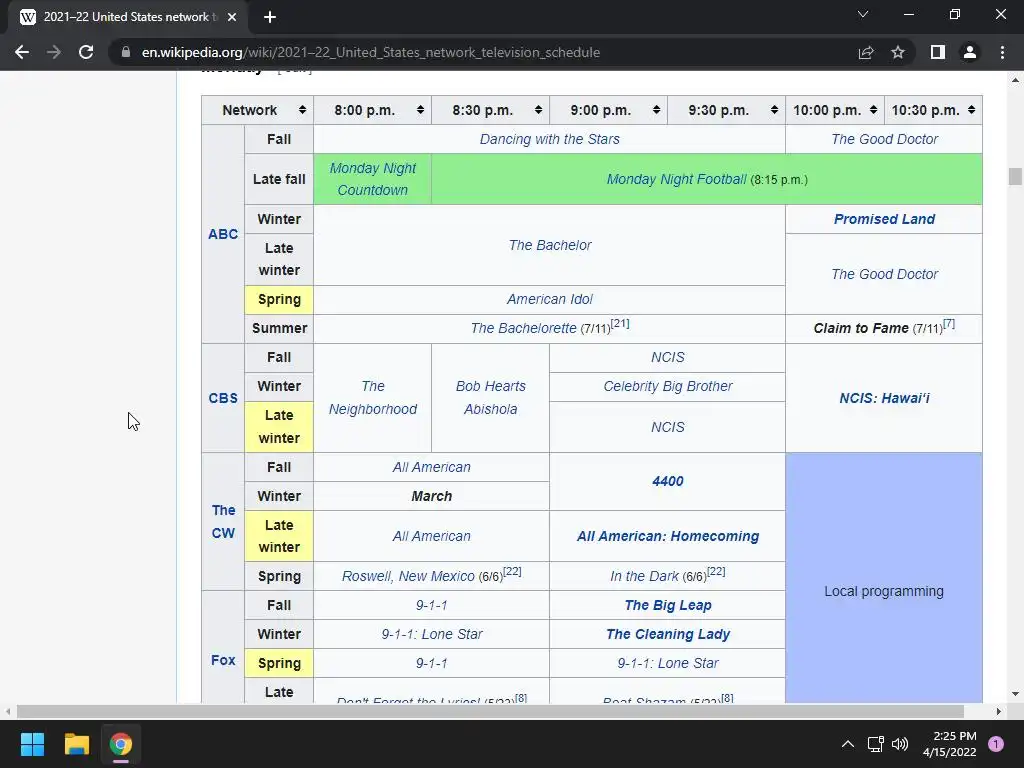Open the CBS network link
This screenshot has height=768, width=1024.
(x=223, y=398)
